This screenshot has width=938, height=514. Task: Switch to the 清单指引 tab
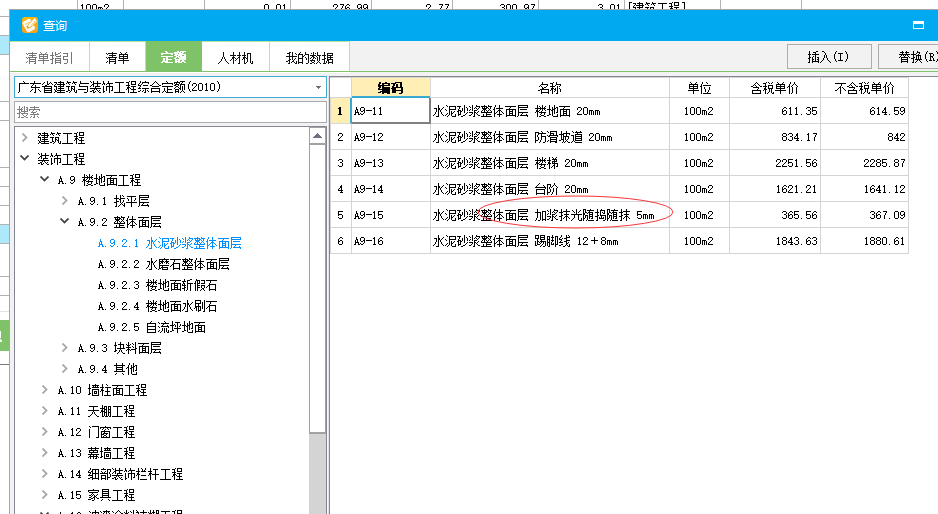click(50, 57)
